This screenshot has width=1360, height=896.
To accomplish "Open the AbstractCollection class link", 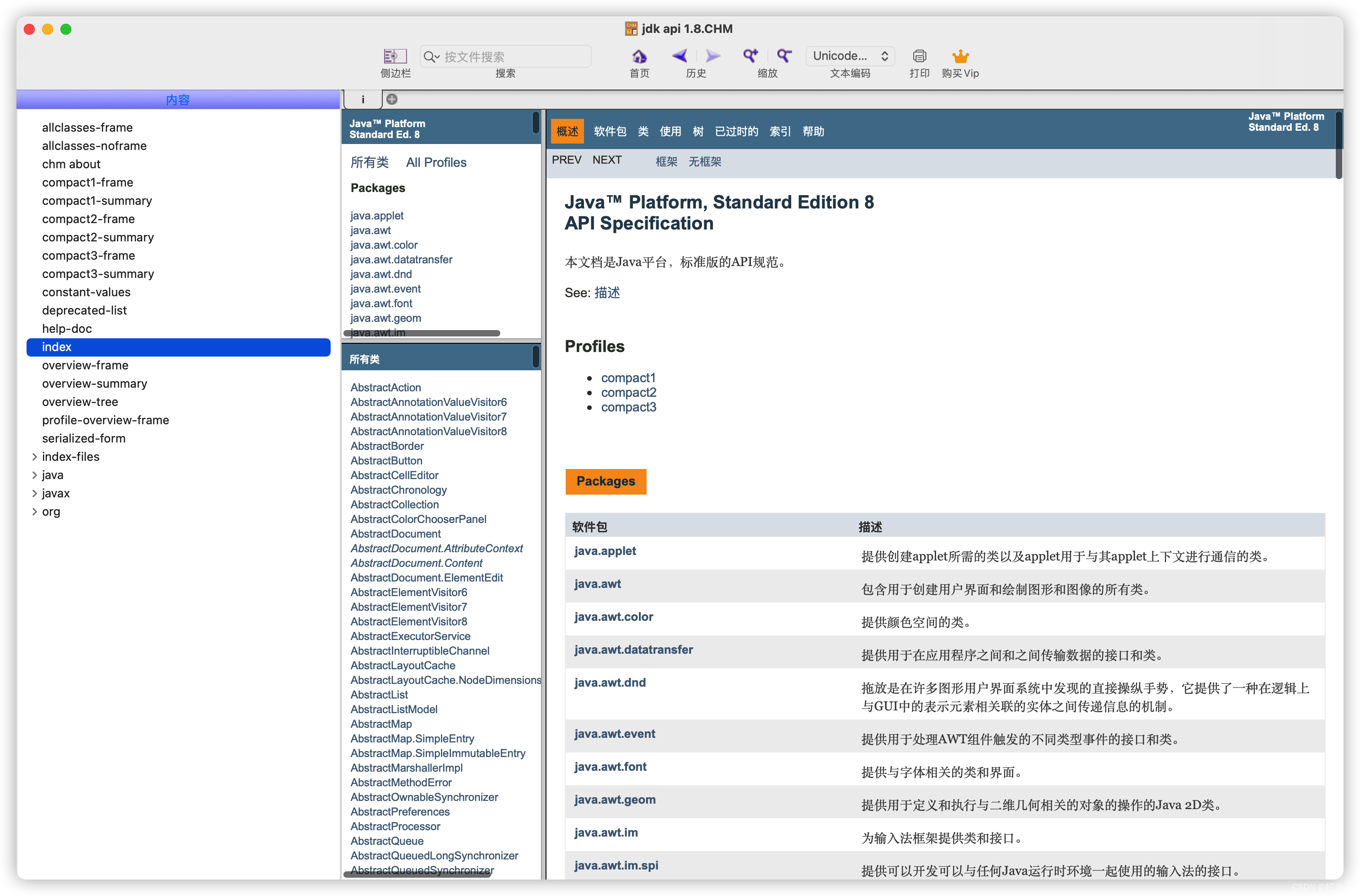I will (395, 505).
